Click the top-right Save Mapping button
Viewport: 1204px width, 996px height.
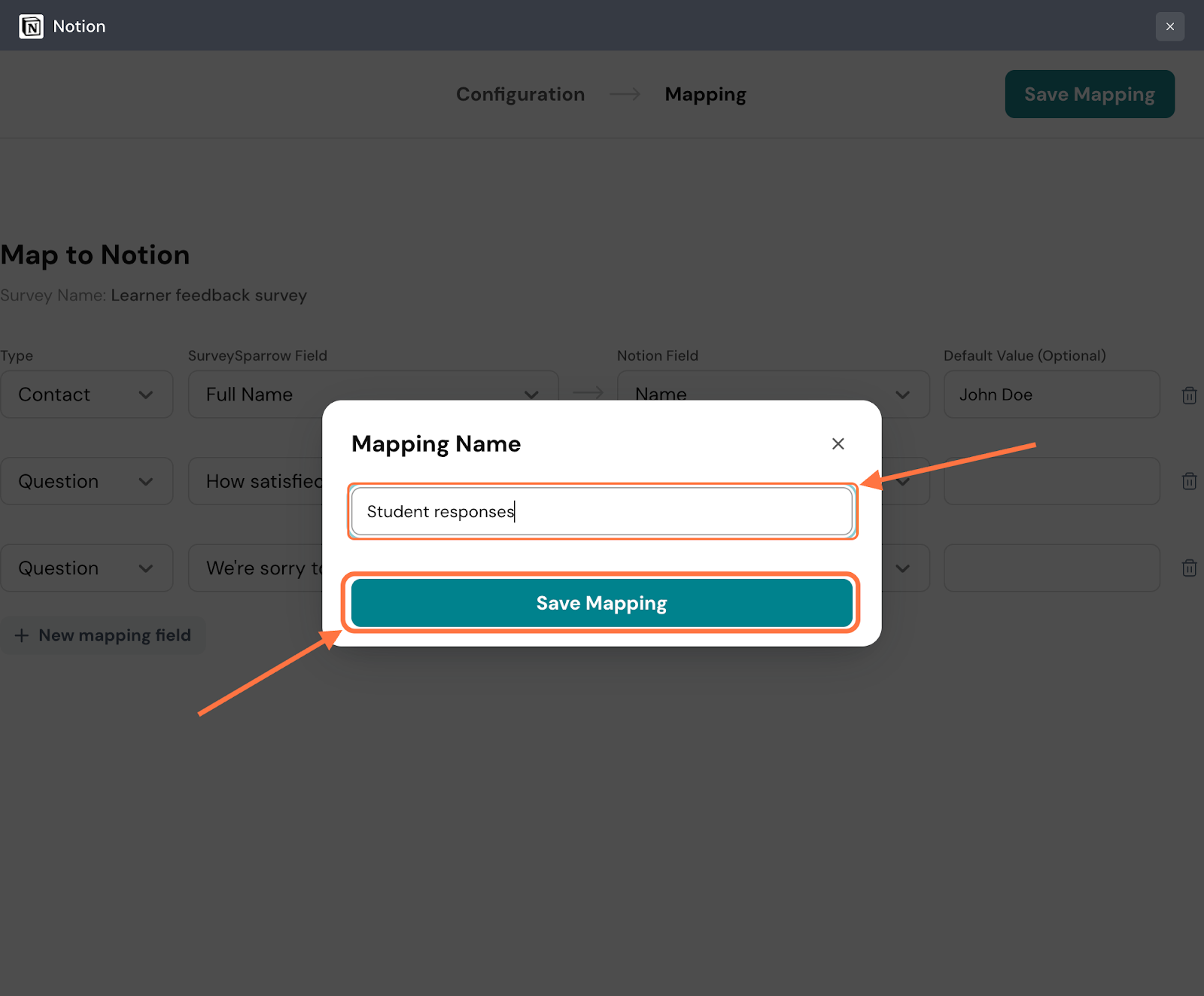(x=1089, y=94)
